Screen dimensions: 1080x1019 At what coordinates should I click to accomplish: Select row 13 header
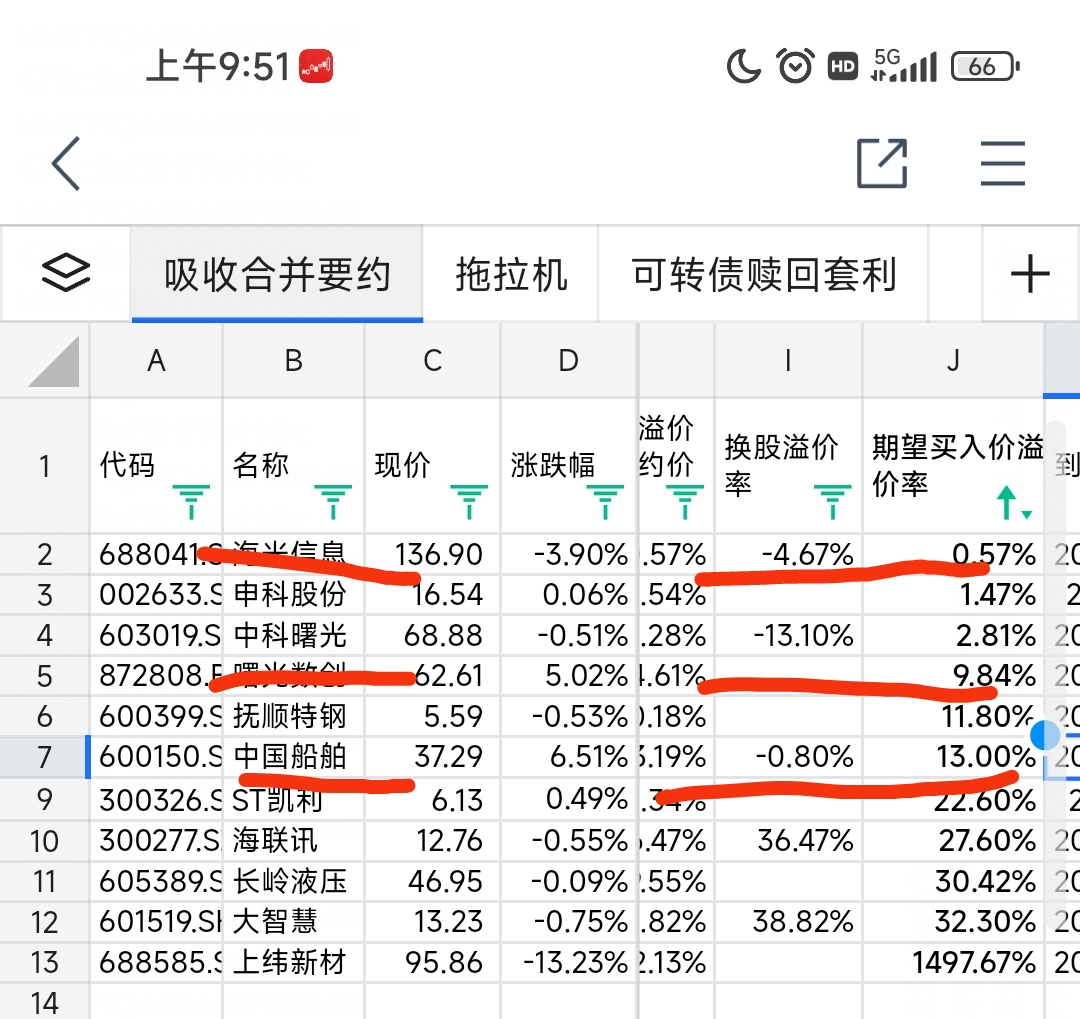(45, 963)
